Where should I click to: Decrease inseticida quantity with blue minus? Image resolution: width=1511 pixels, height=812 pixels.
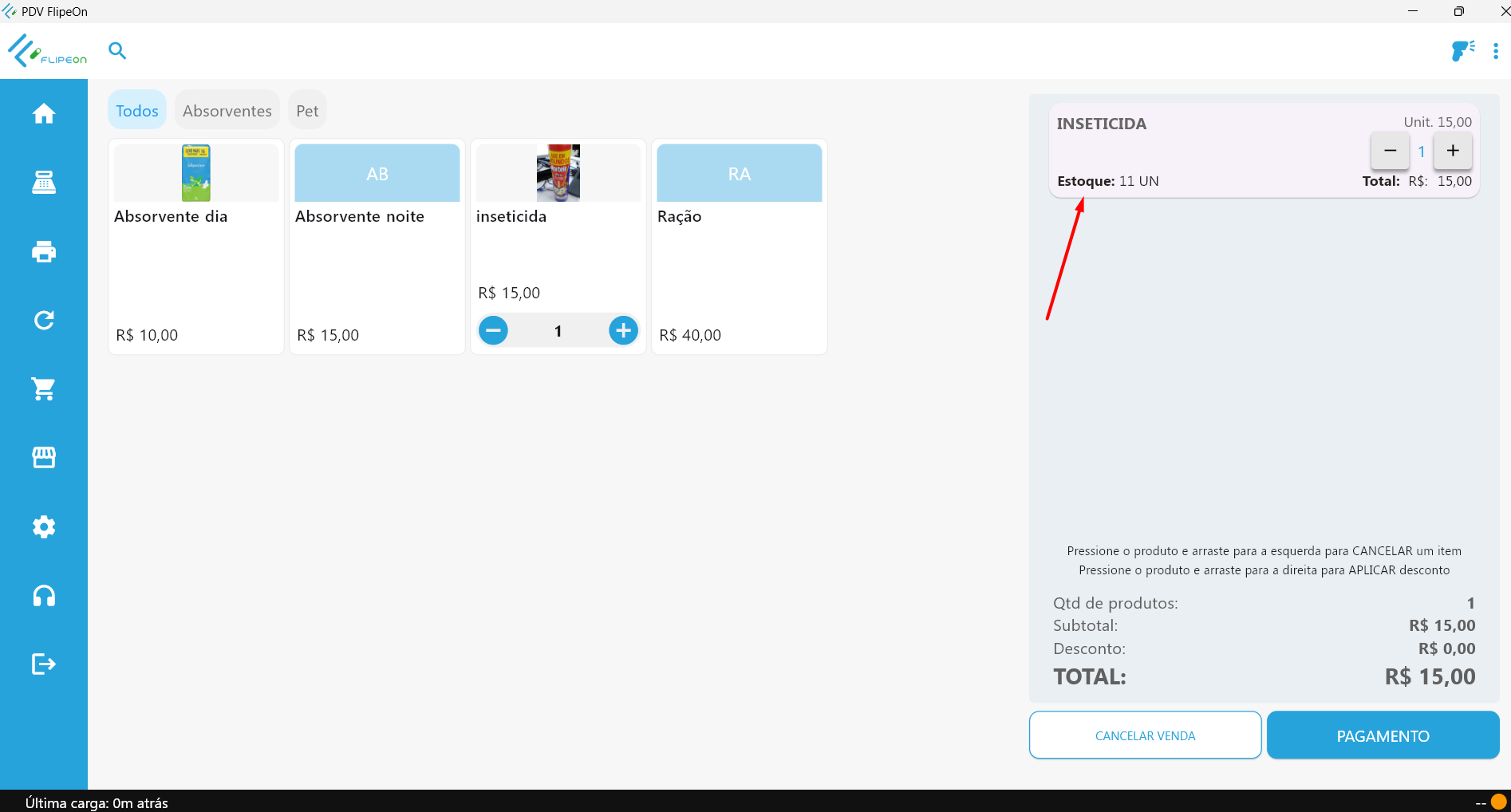(x=493, y=330)
